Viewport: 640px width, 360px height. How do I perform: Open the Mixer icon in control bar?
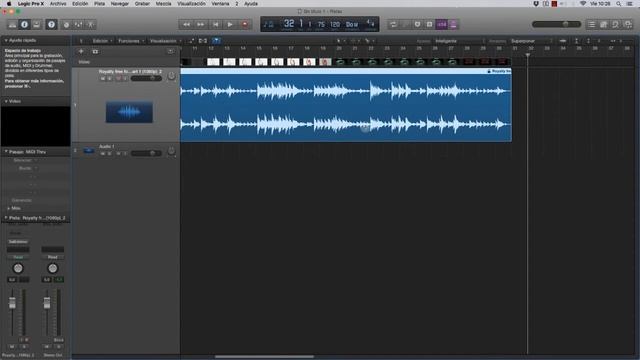pos(78,24)
